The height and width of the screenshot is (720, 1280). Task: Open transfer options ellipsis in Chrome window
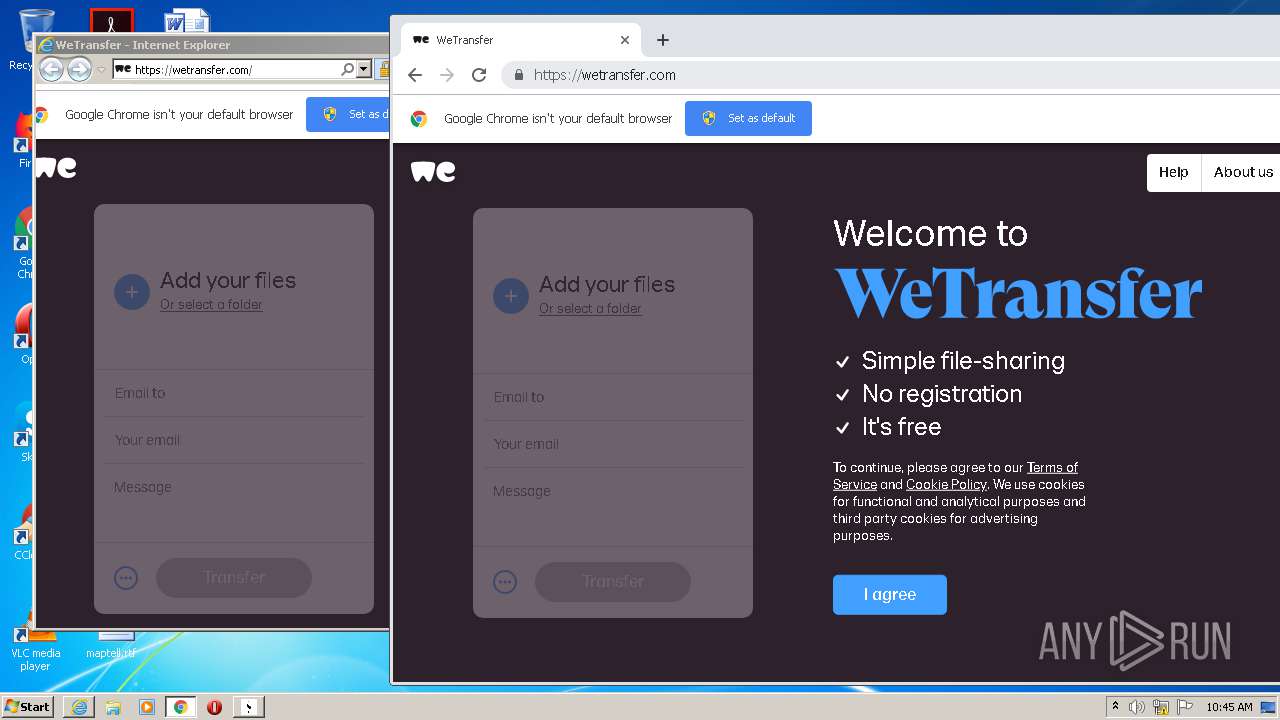coord(505,581)
